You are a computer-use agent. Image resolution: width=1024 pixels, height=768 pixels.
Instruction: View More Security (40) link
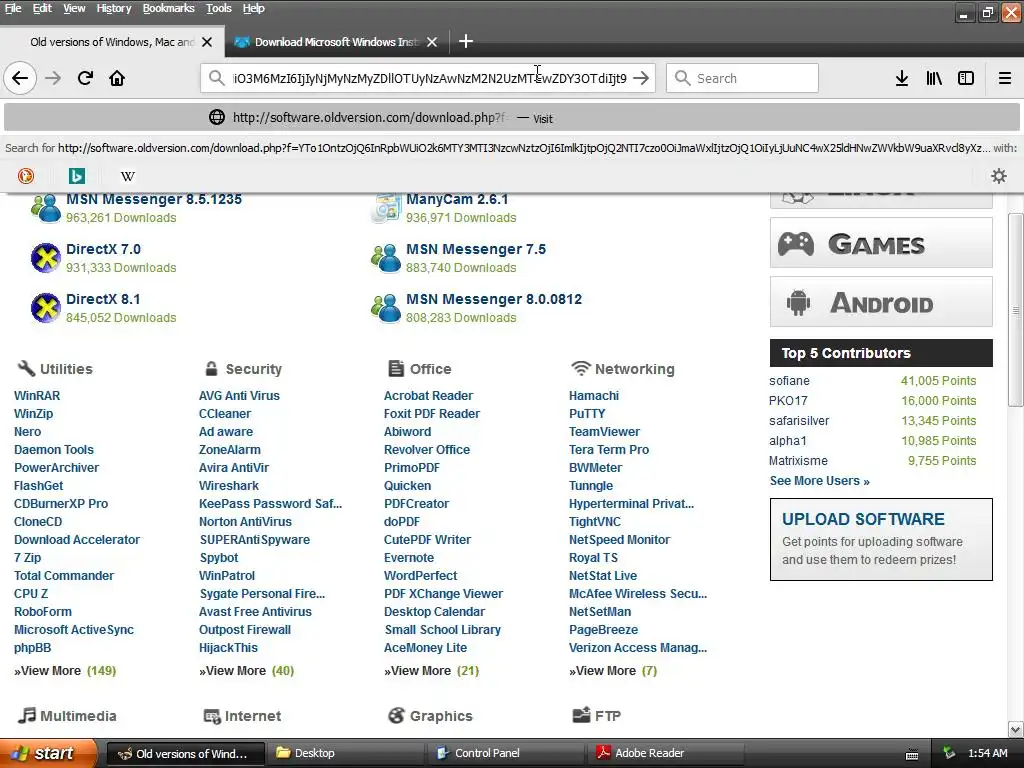246,671
